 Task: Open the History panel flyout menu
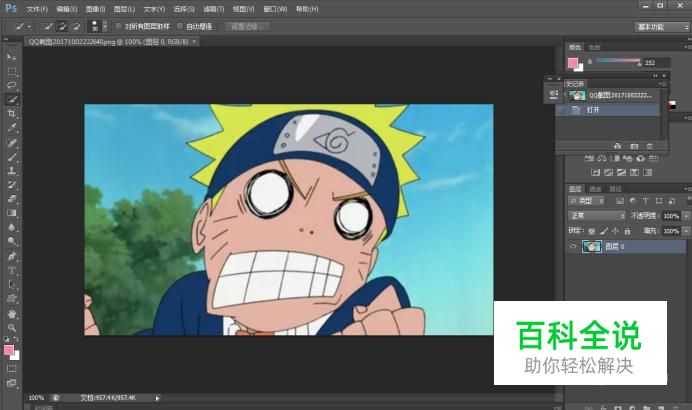662,83
